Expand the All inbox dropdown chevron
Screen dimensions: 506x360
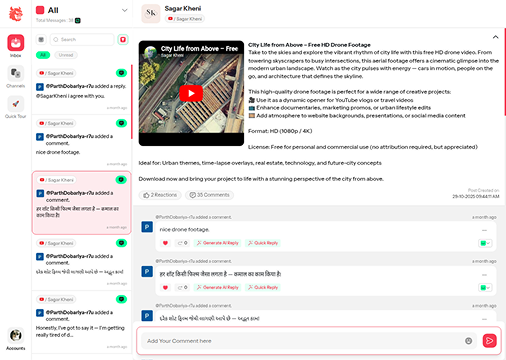coord(124,10)
